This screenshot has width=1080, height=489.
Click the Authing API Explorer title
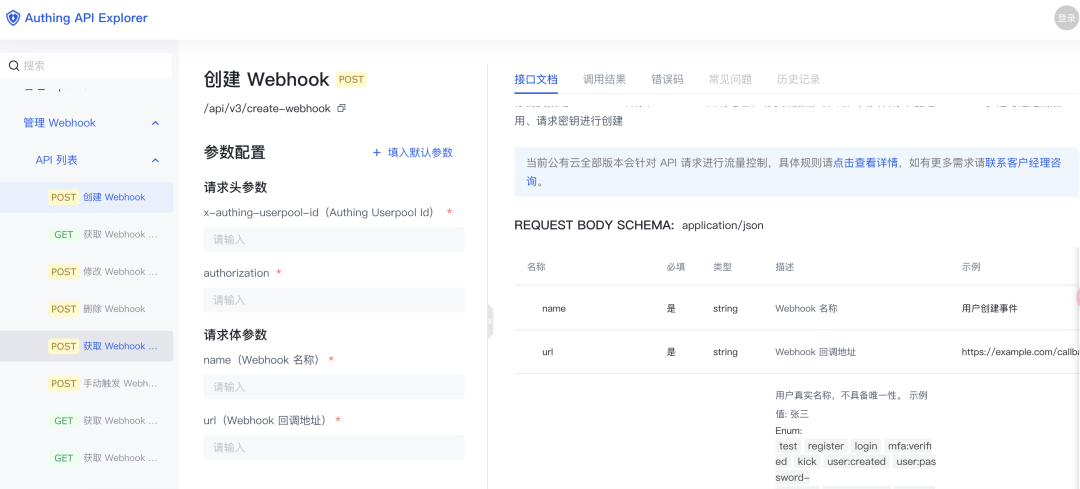86,18
